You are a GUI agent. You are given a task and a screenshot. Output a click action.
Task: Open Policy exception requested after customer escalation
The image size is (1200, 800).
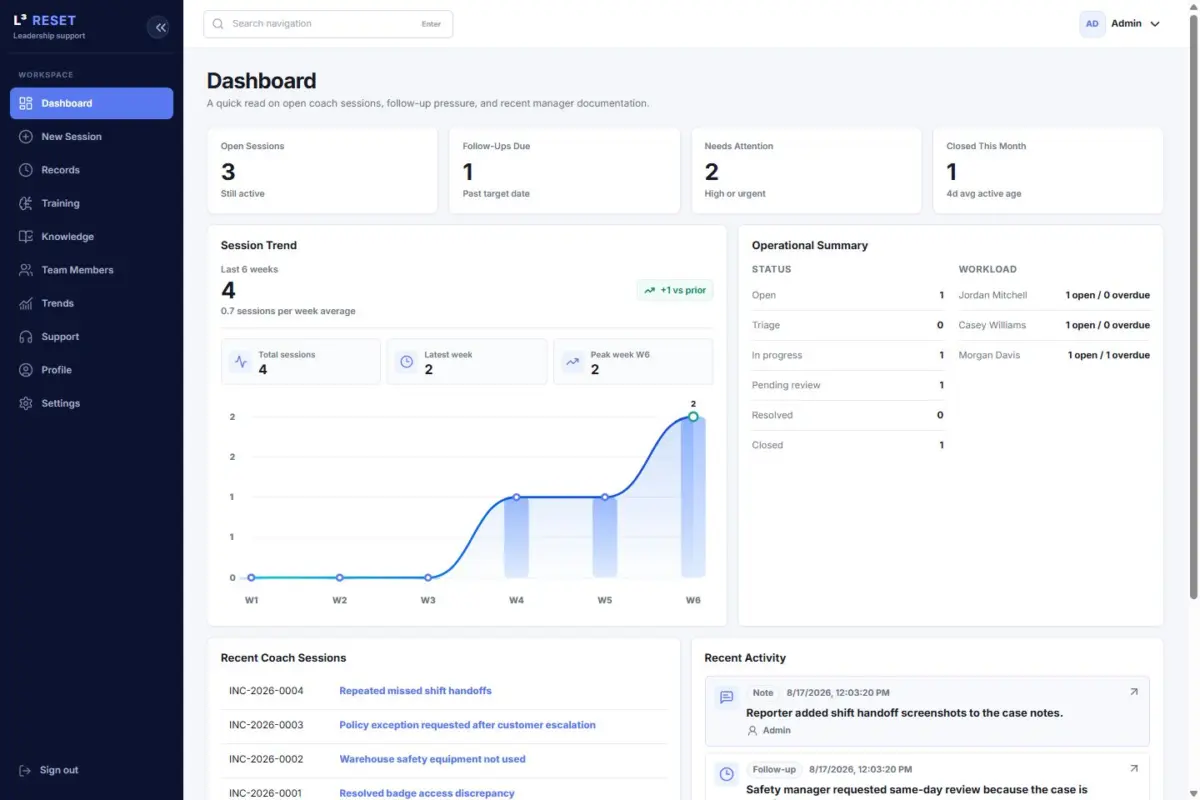pos(467,725)
